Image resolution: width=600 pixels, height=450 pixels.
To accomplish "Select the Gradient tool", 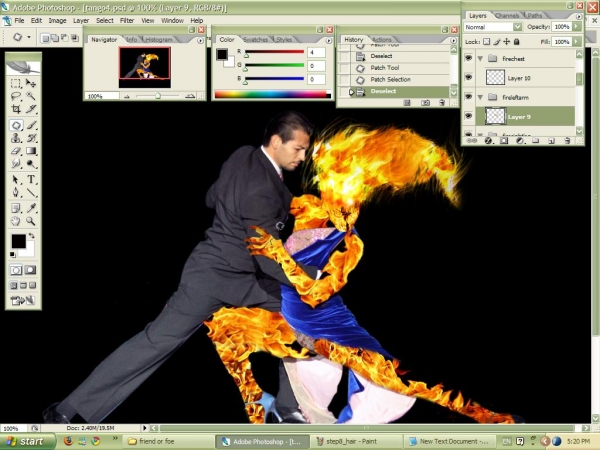I will pyautogui.click(x=31, y=151).
